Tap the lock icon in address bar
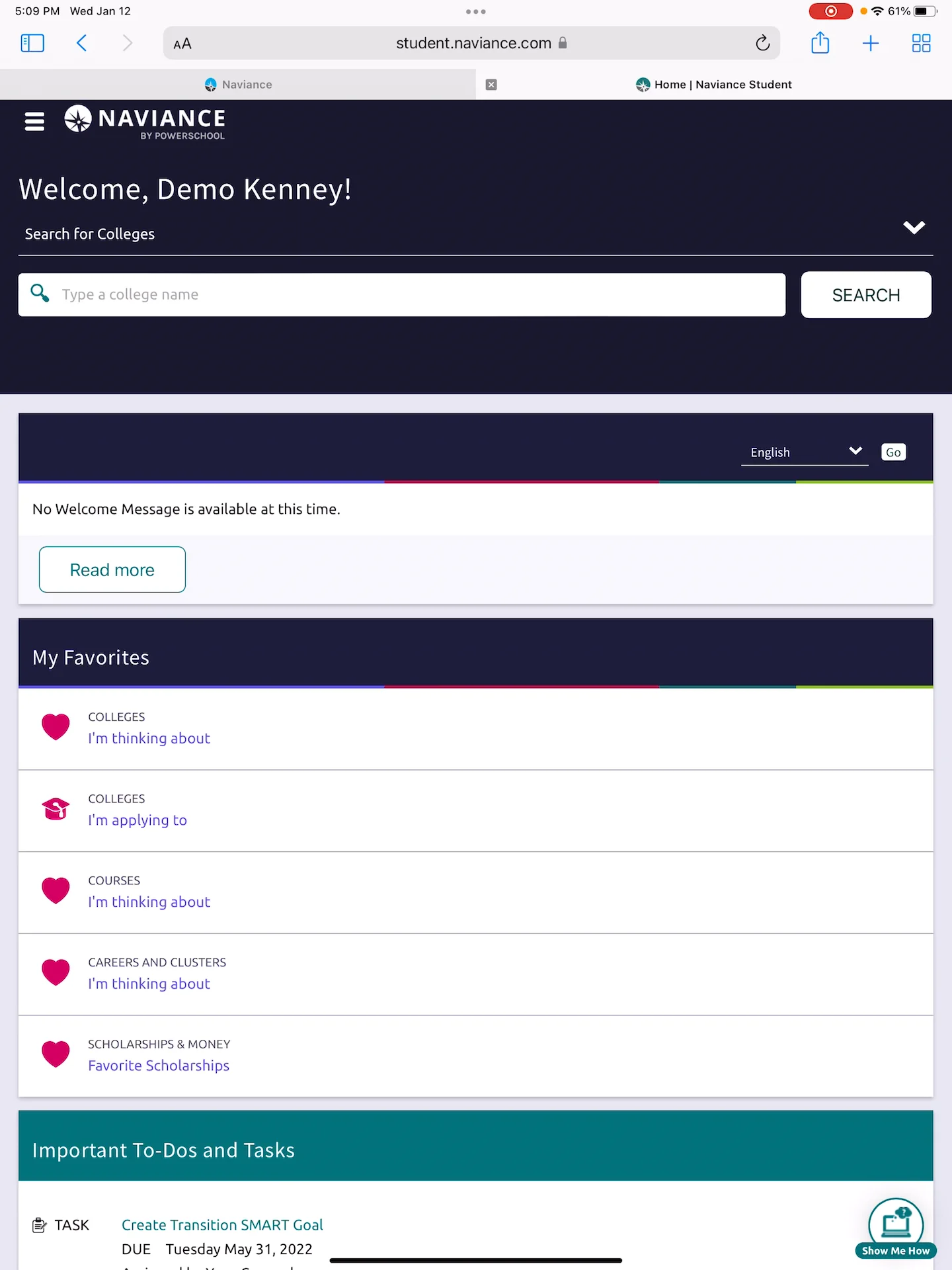The image size is (952, 1270). (563, 43)
